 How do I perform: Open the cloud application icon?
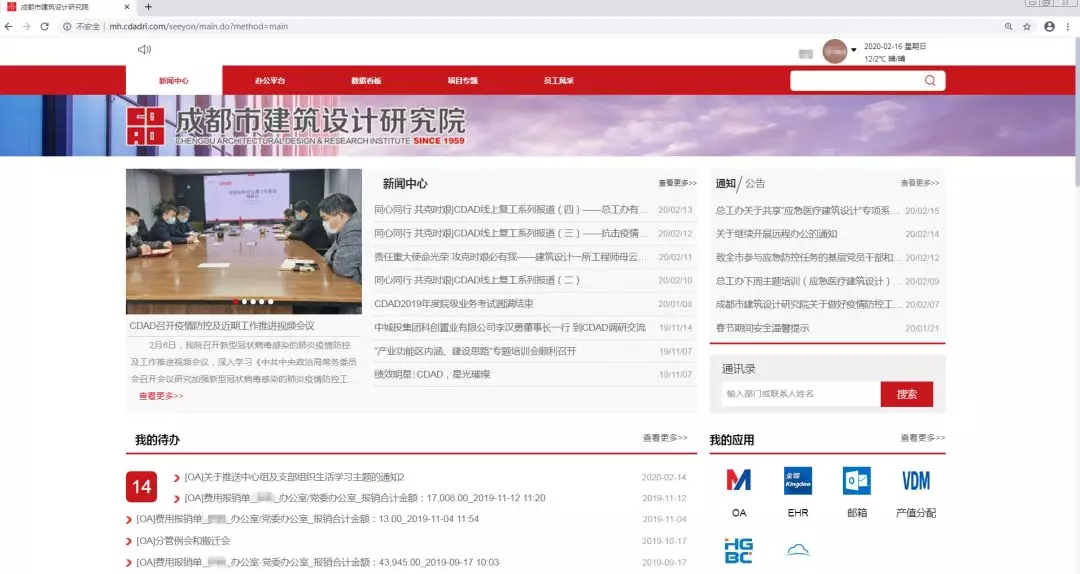(x=797, y=550)
